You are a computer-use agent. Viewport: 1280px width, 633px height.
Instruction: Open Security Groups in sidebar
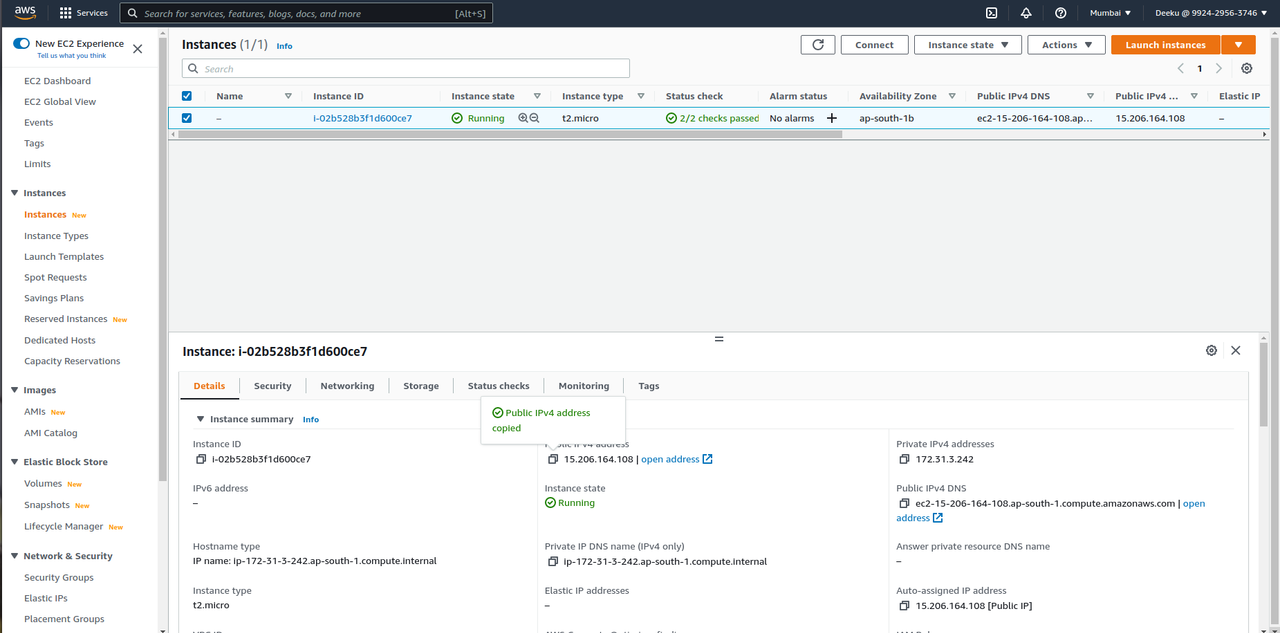(59, 578)
